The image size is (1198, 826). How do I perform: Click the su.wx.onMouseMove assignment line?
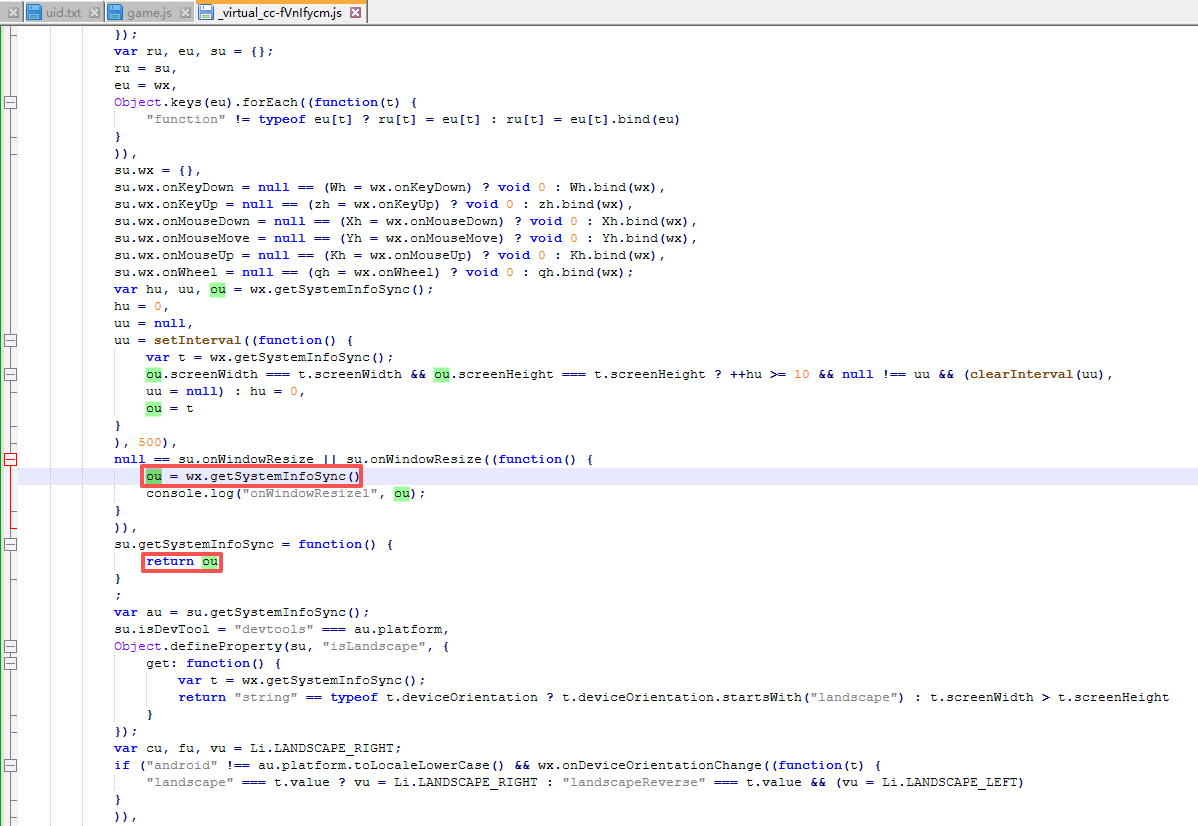coord(406,238)
